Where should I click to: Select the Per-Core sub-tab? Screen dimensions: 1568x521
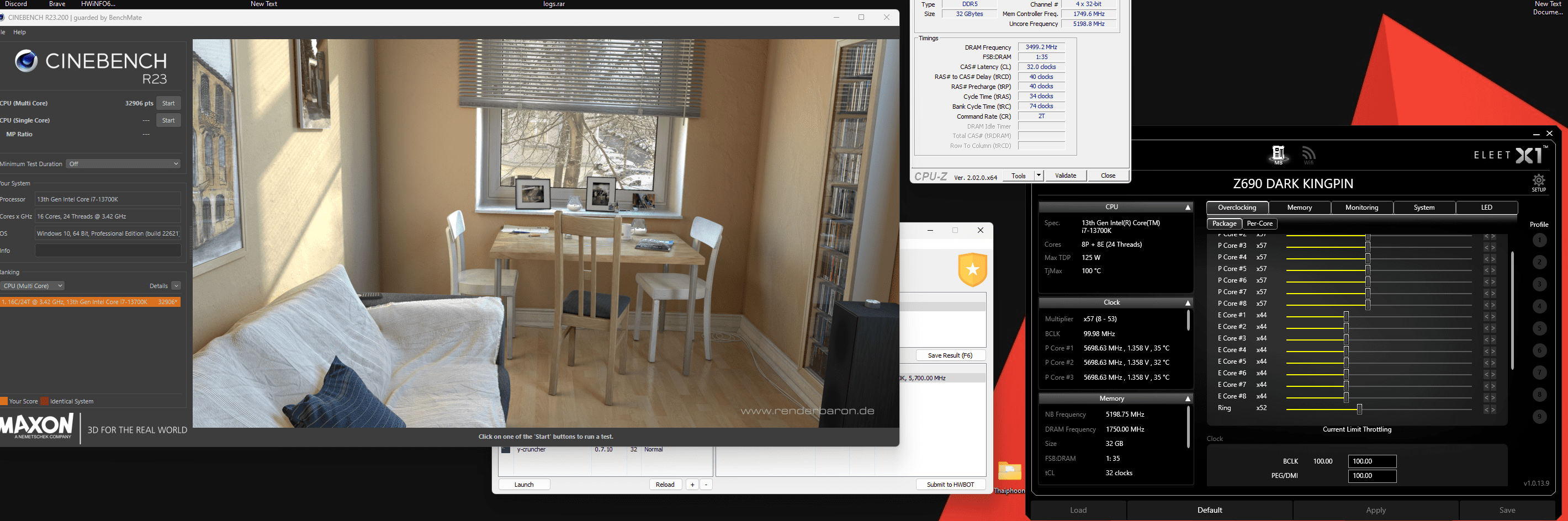tap(1259, 224)
